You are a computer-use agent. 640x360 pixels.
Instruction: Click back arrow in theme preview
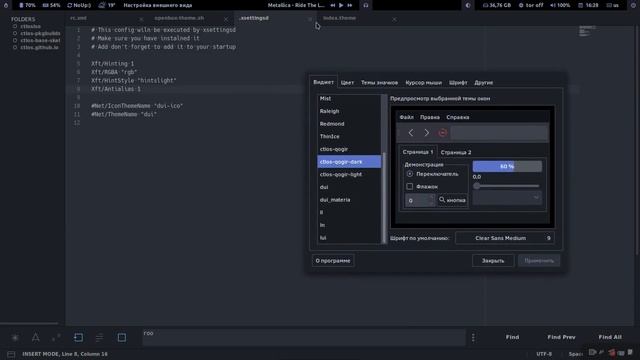[x=411, y=133]
